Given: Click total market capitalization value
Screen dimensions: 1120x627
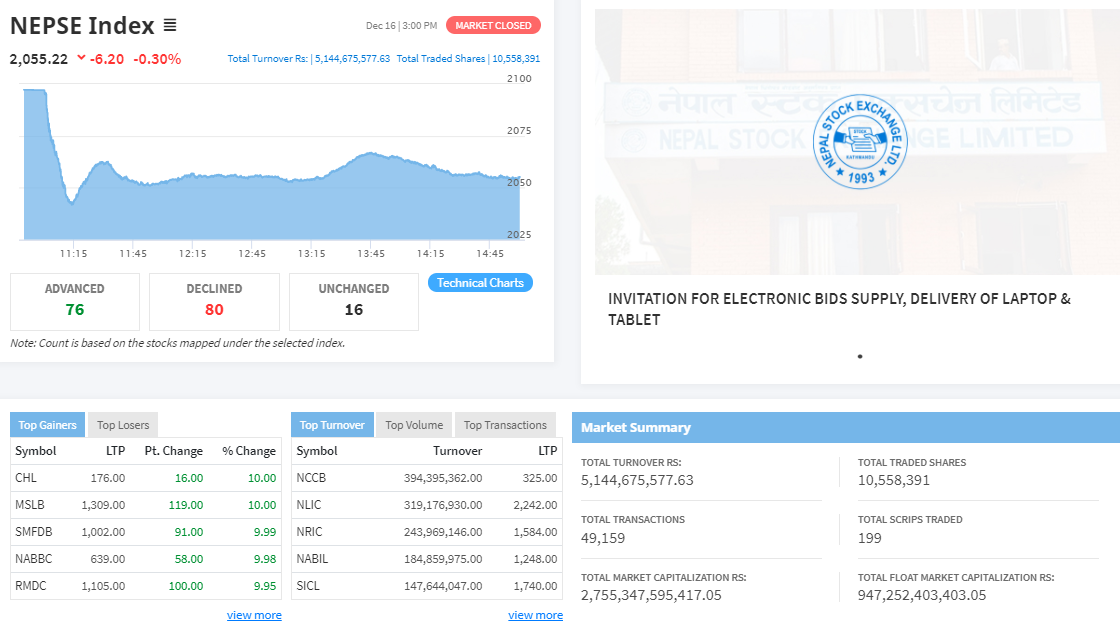Looking at the screenshot, I should coord(651,596).
